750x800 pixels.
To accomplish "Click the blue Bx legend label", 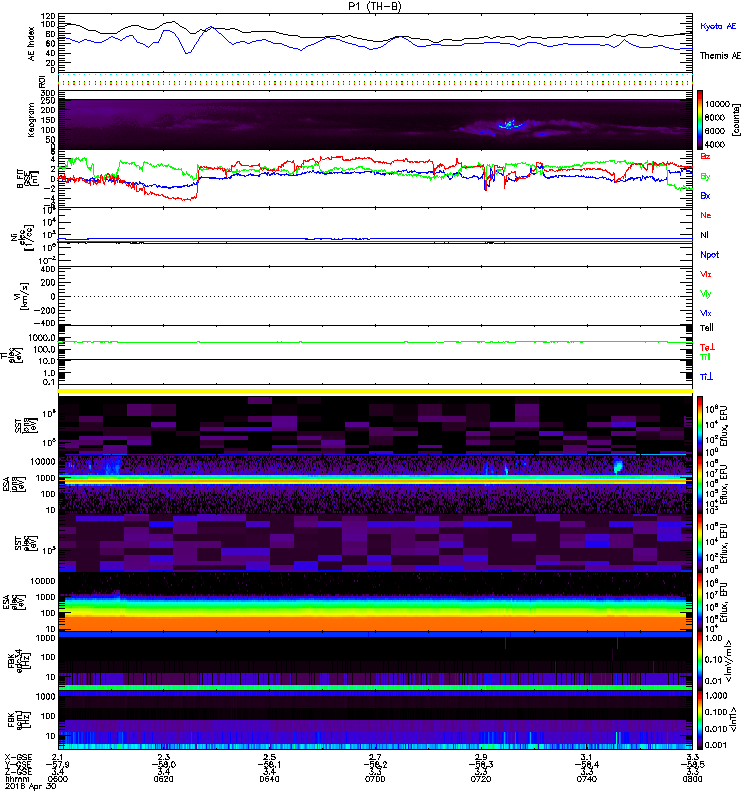I will point(705,196).
